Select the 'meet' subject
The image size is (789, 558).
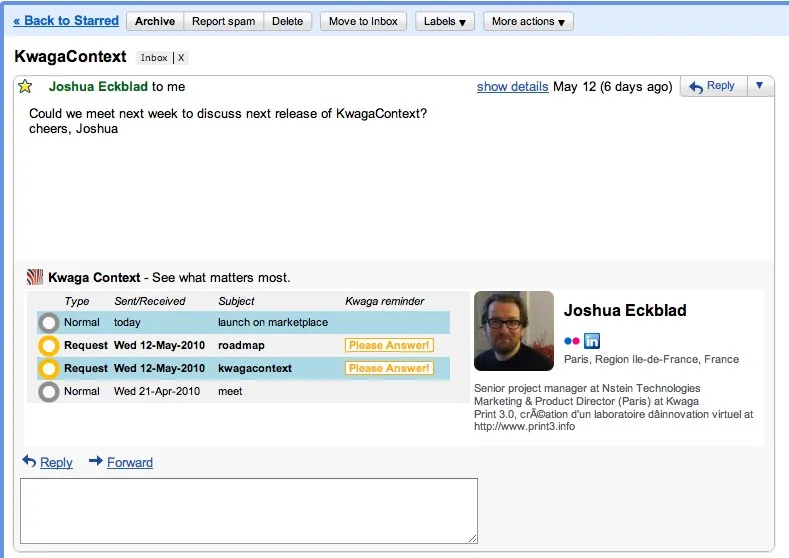(x=230, y=391)
